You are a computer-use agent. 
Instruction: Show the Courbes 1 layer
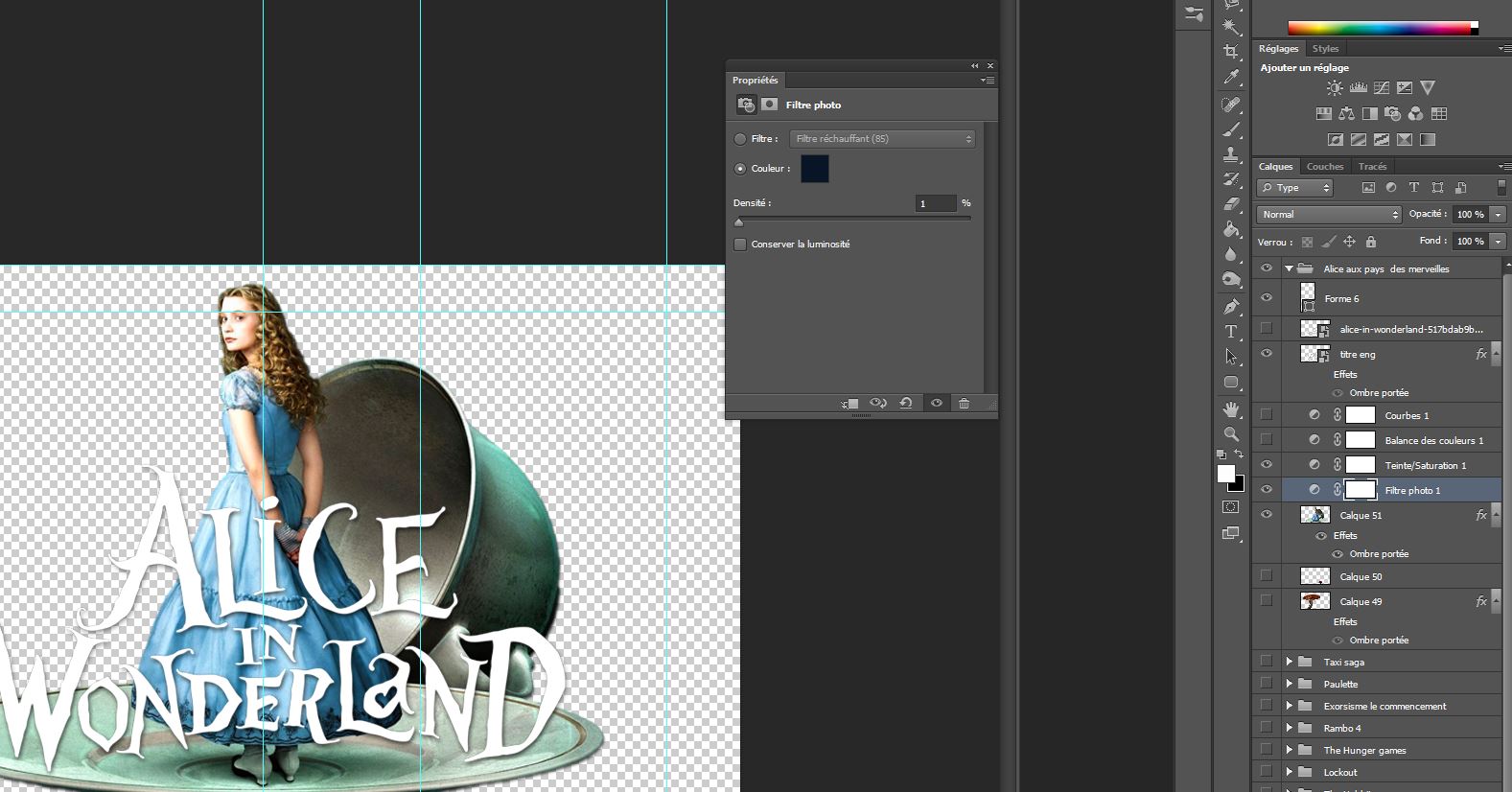click(1266, 415)
